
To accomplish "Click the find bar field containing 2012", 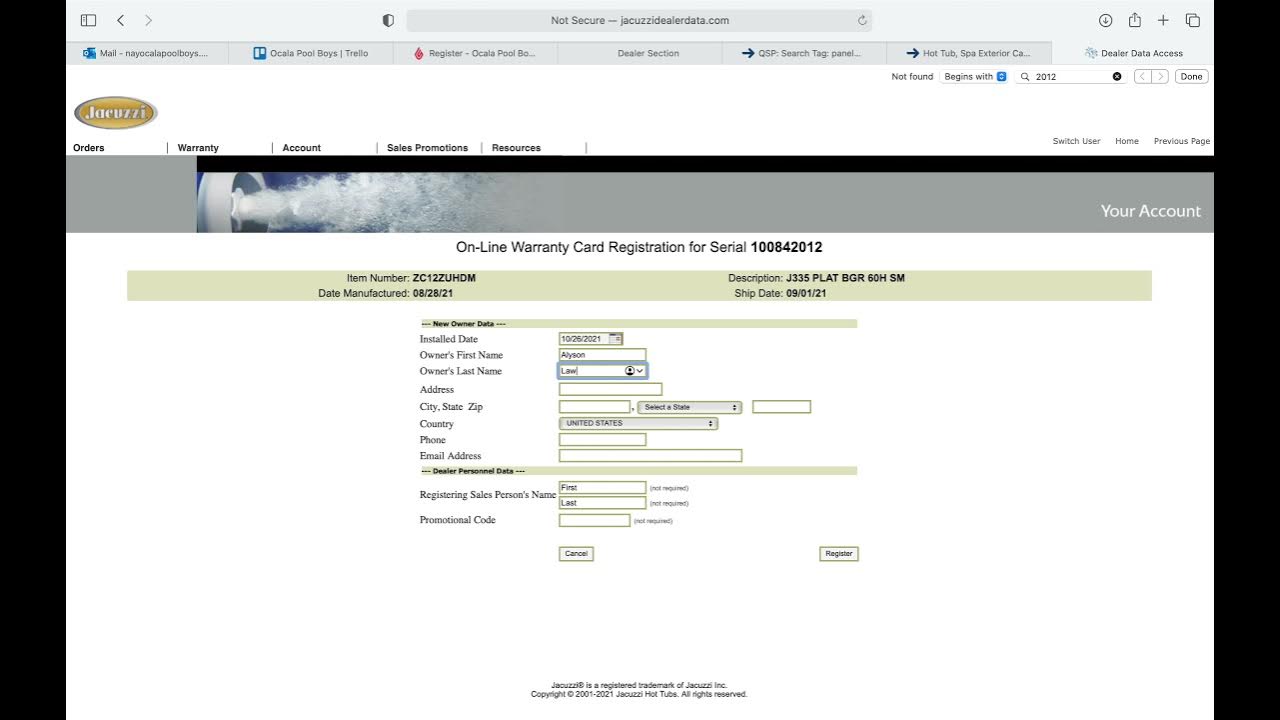I will pos(1071,76).
